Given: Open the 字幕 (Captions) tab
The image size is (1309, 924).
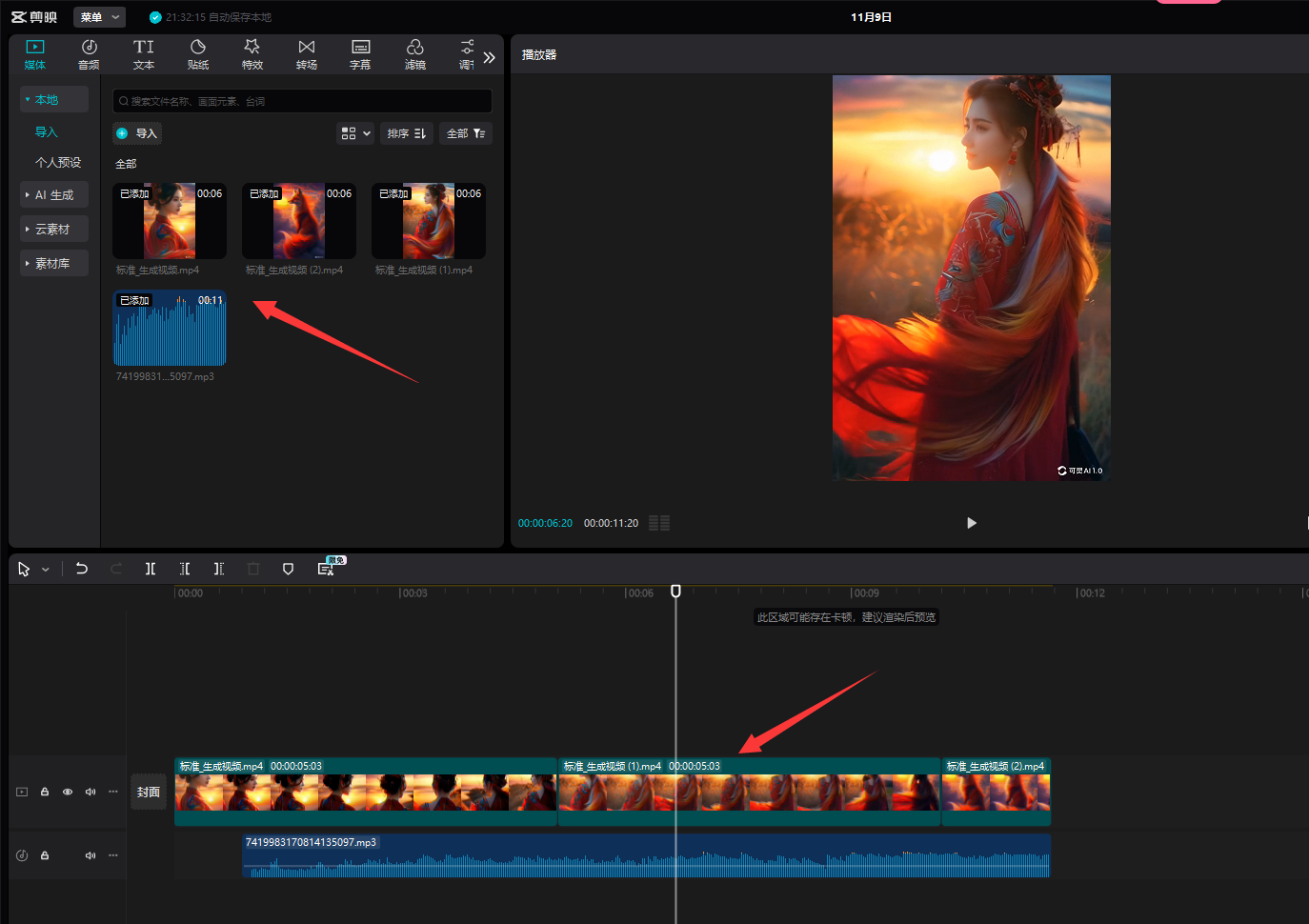Looking at the screenshot, I should pos(360,54).
